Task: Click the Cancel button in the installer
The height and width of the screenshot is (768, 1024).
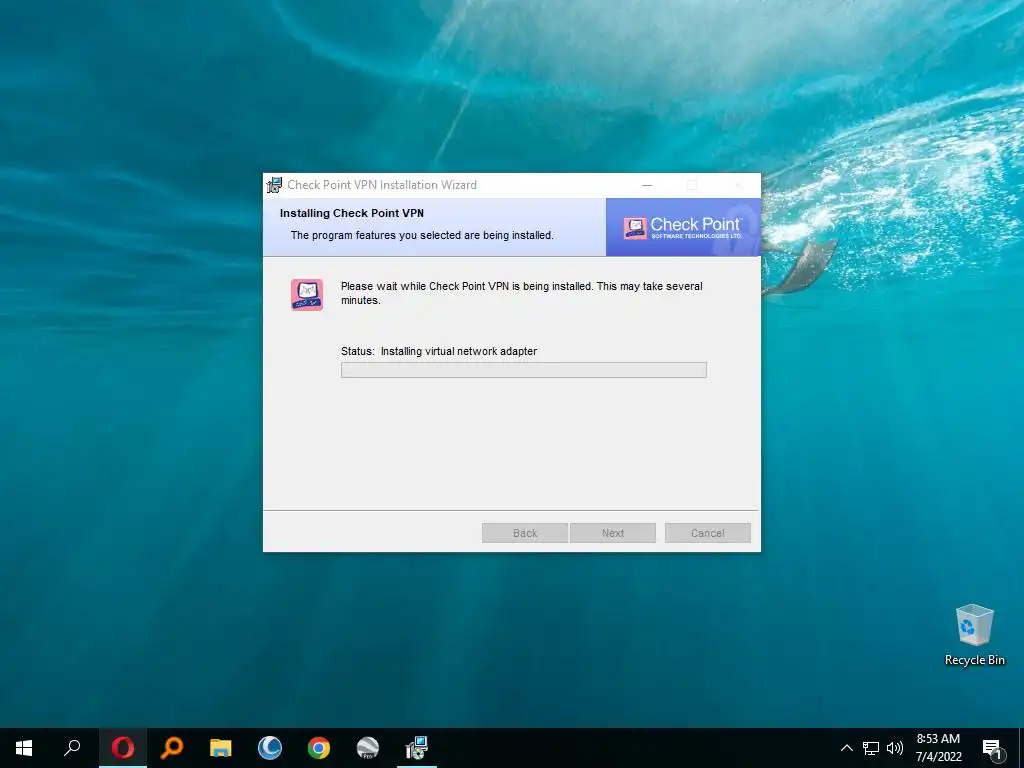Action: 707,533
